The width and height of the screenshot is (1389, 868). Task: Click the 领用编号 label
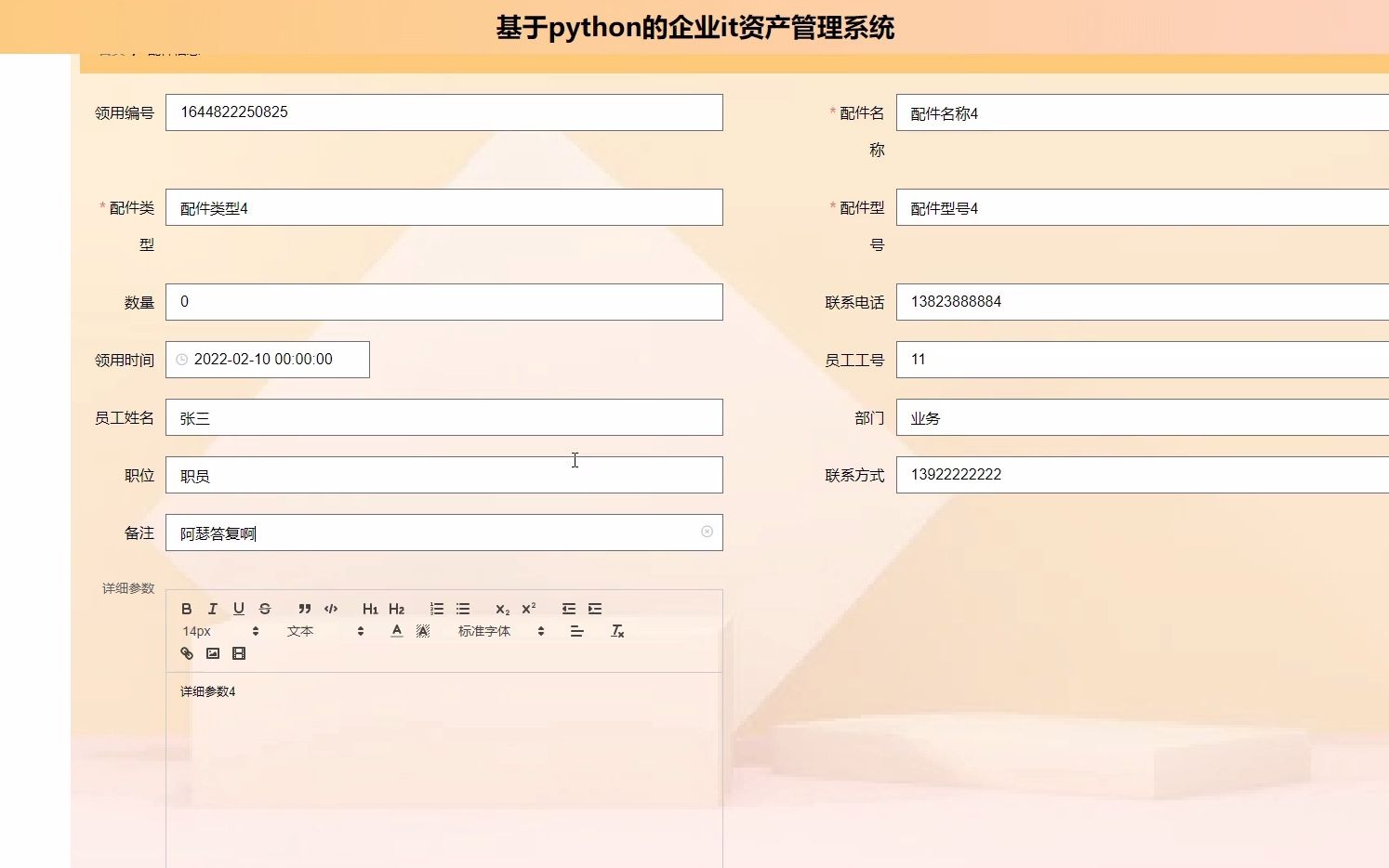pos(125,113)
